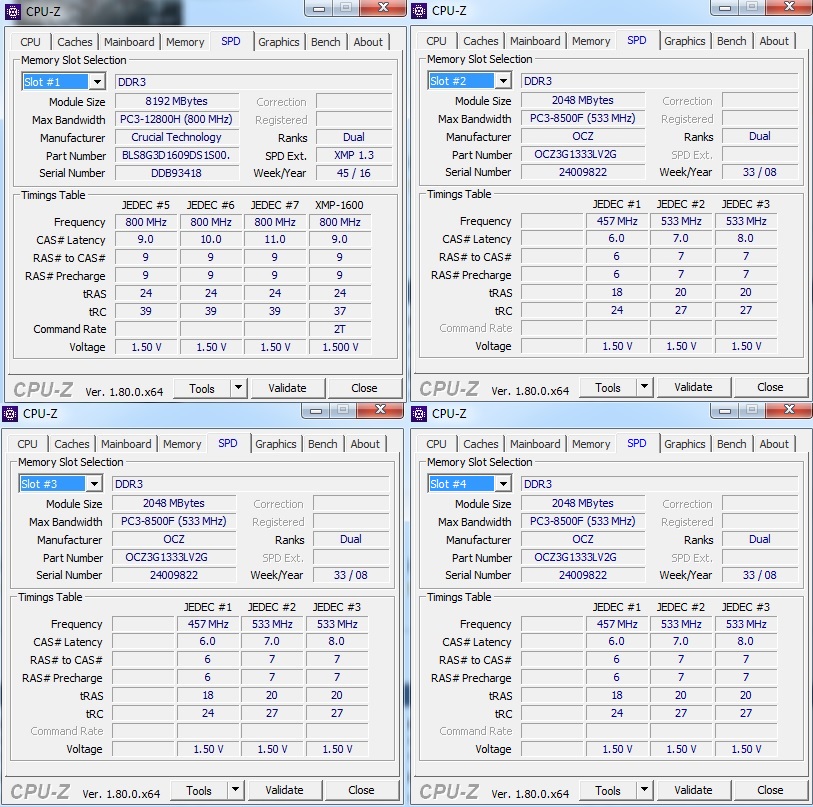Open the Slot #2 memory slot dropdown
Screen dimensions: 813x807
tap(503, 80)
